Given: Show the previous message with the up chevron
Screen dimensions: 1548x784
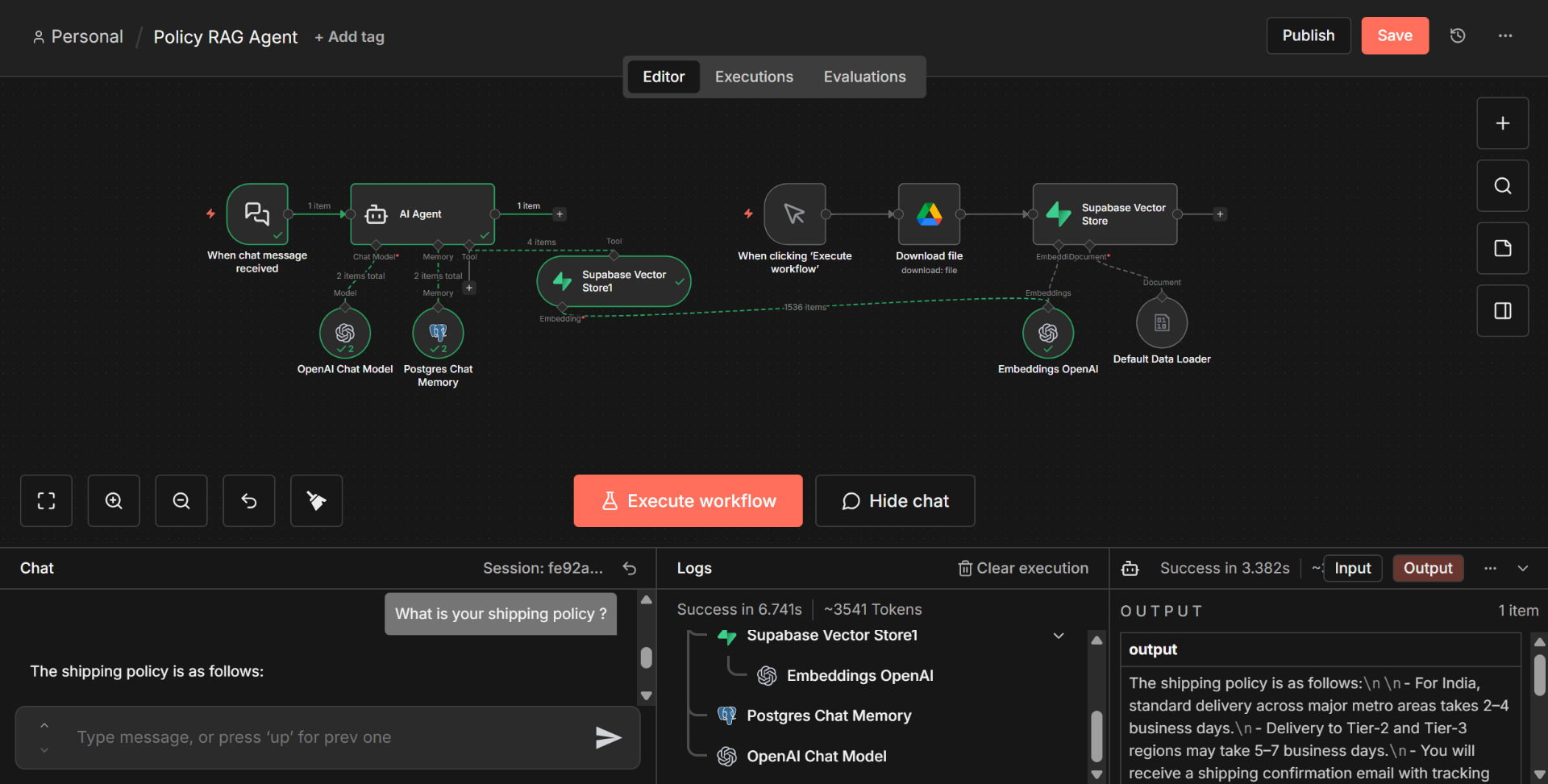Looking at the screenshot, I should click(44, 725).
